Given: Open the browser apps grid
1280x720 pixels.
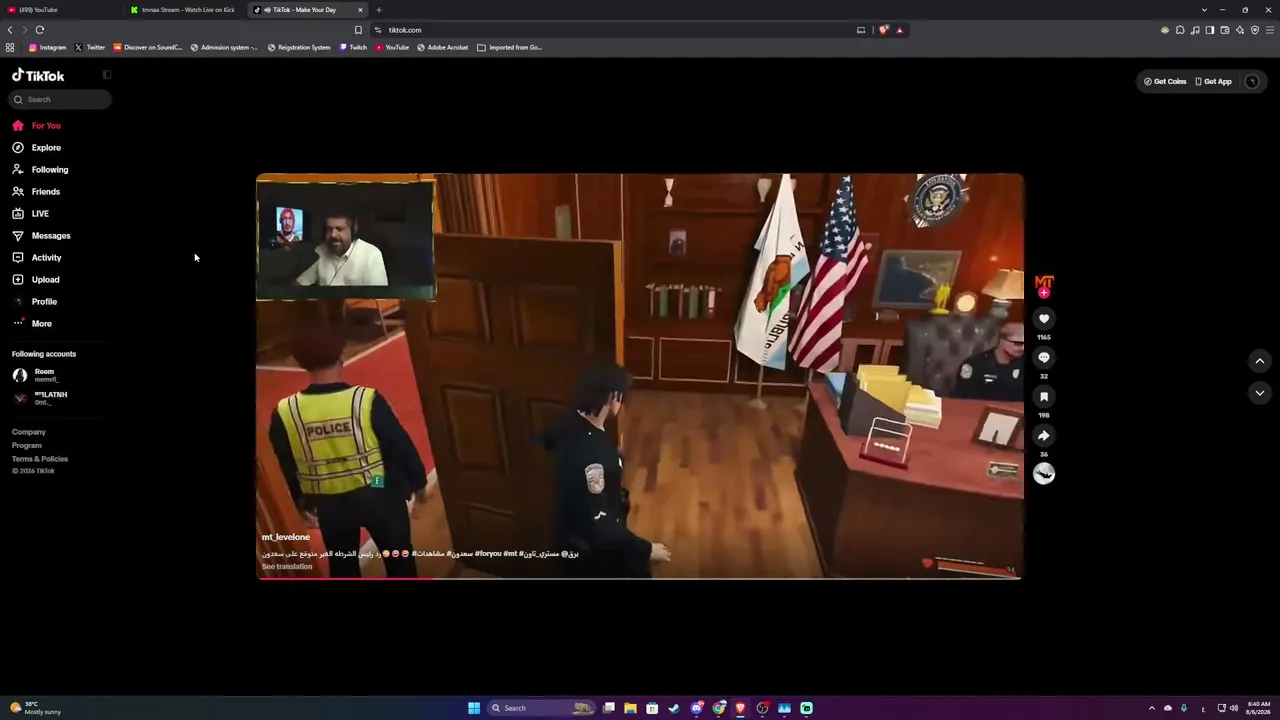Looking at the screenshot, I should (10, 48).
